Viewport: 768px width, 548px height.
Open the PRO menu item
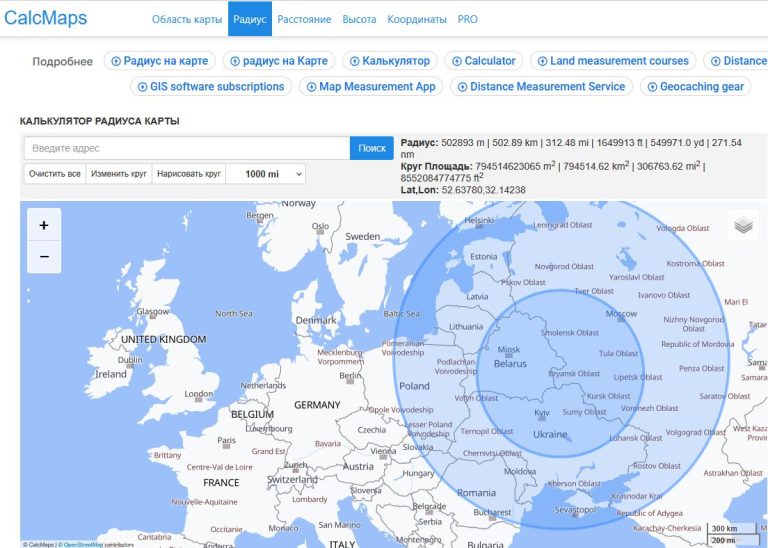point(467,20)
